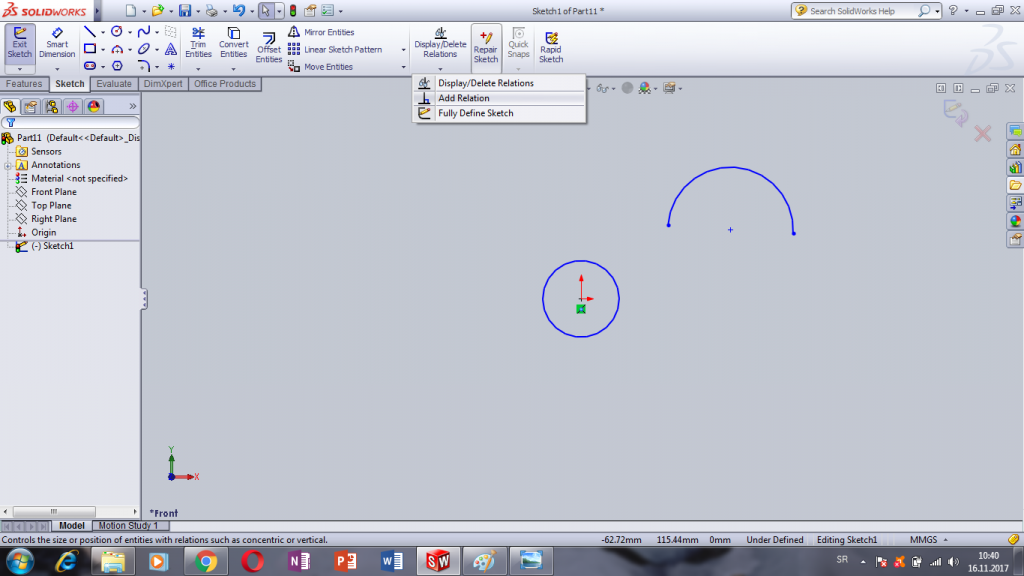Open SolidWorks Resources home tab

1015,150
